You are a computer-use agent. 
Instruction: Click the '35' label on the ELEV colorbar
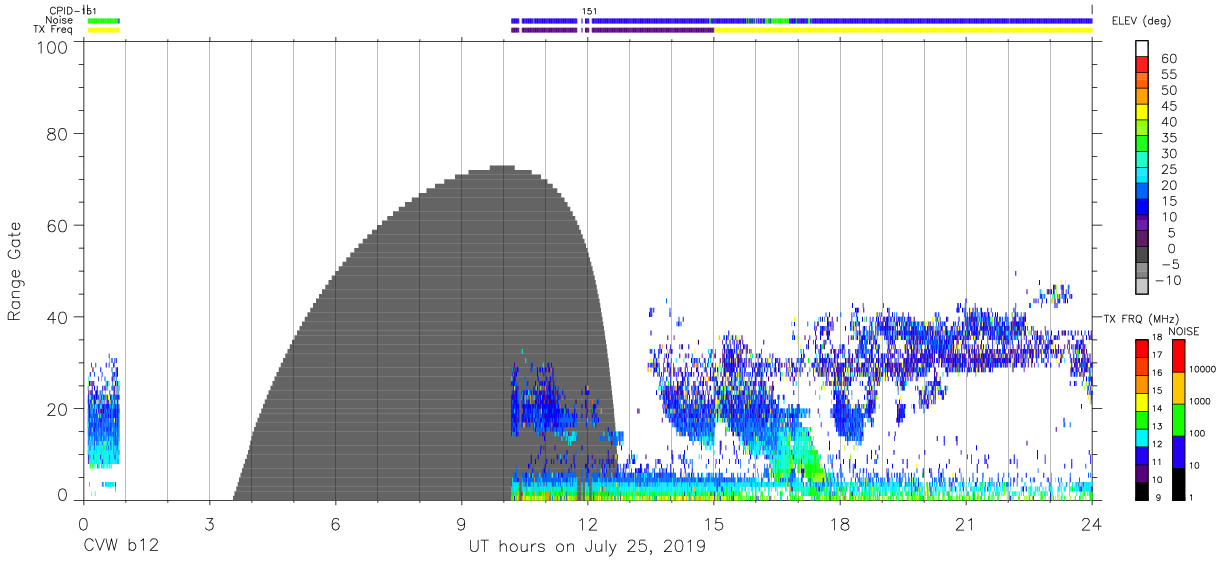pos(1169,138)
